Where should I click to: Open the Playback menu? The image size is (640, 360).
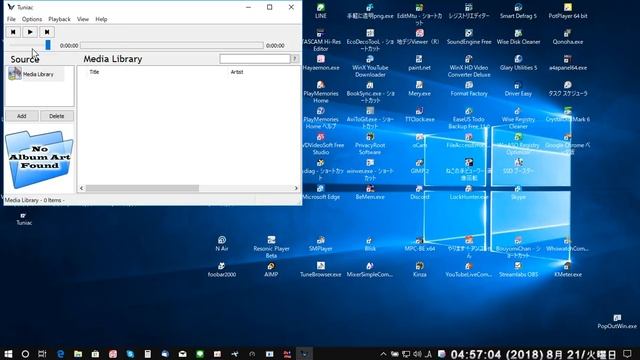tap(59, 19)
